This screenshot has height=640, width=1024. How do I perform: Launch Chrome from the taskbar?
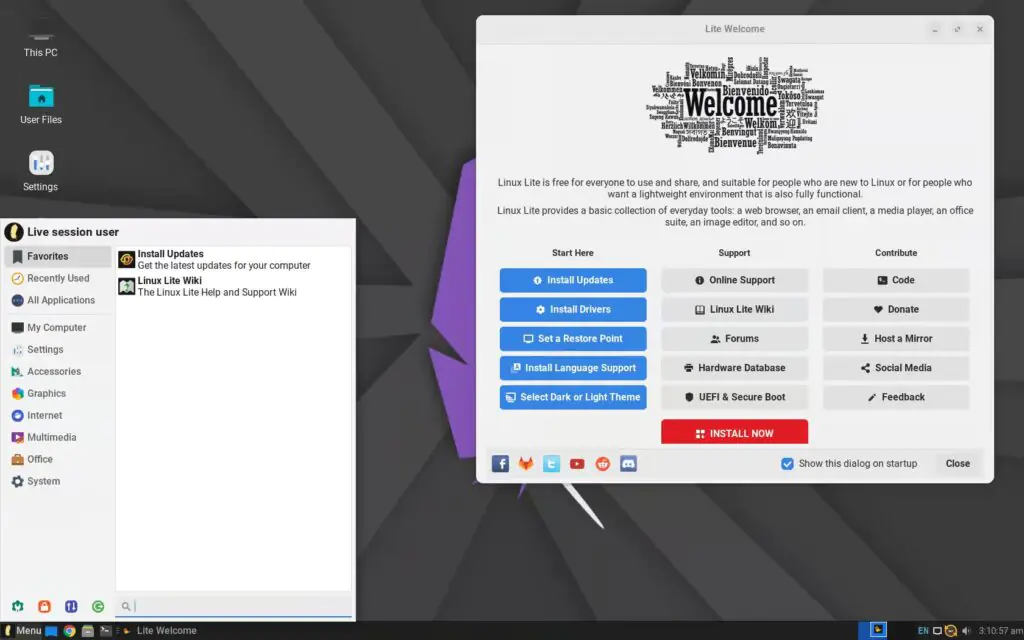coord(69,631)
